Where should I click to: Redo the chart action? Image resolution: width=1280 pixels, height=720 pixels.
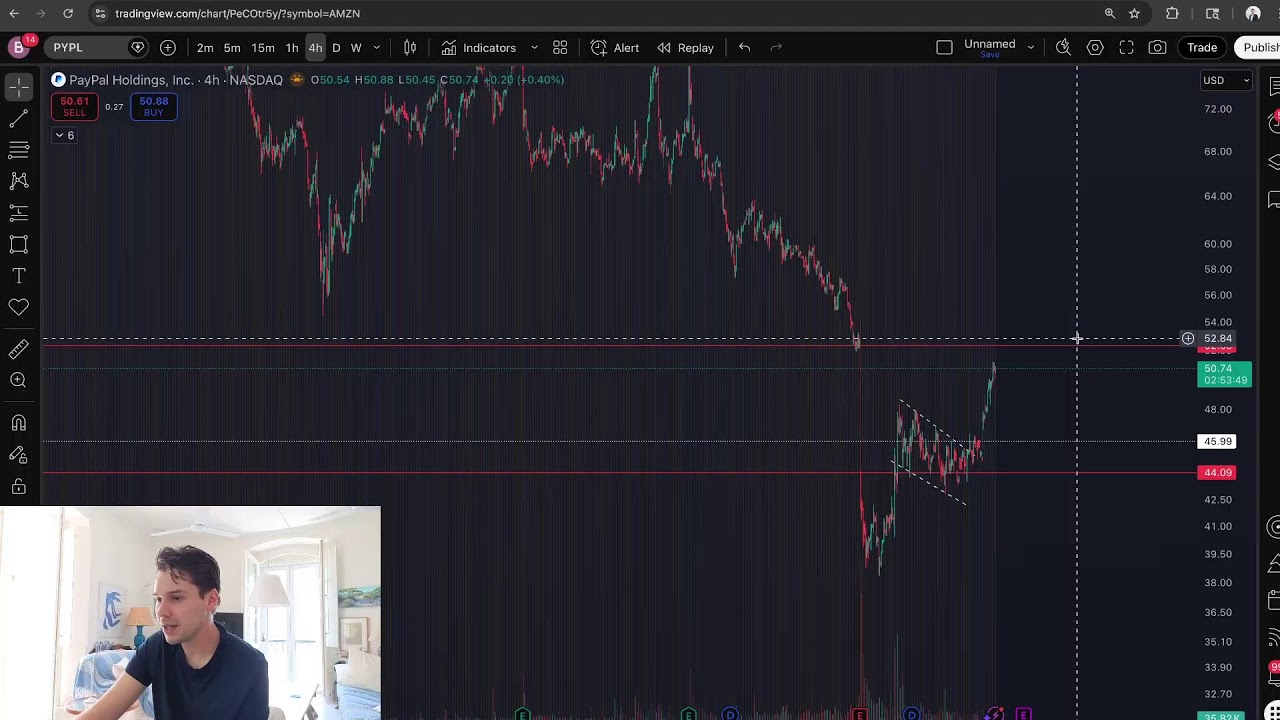click(x=776, y=47)
